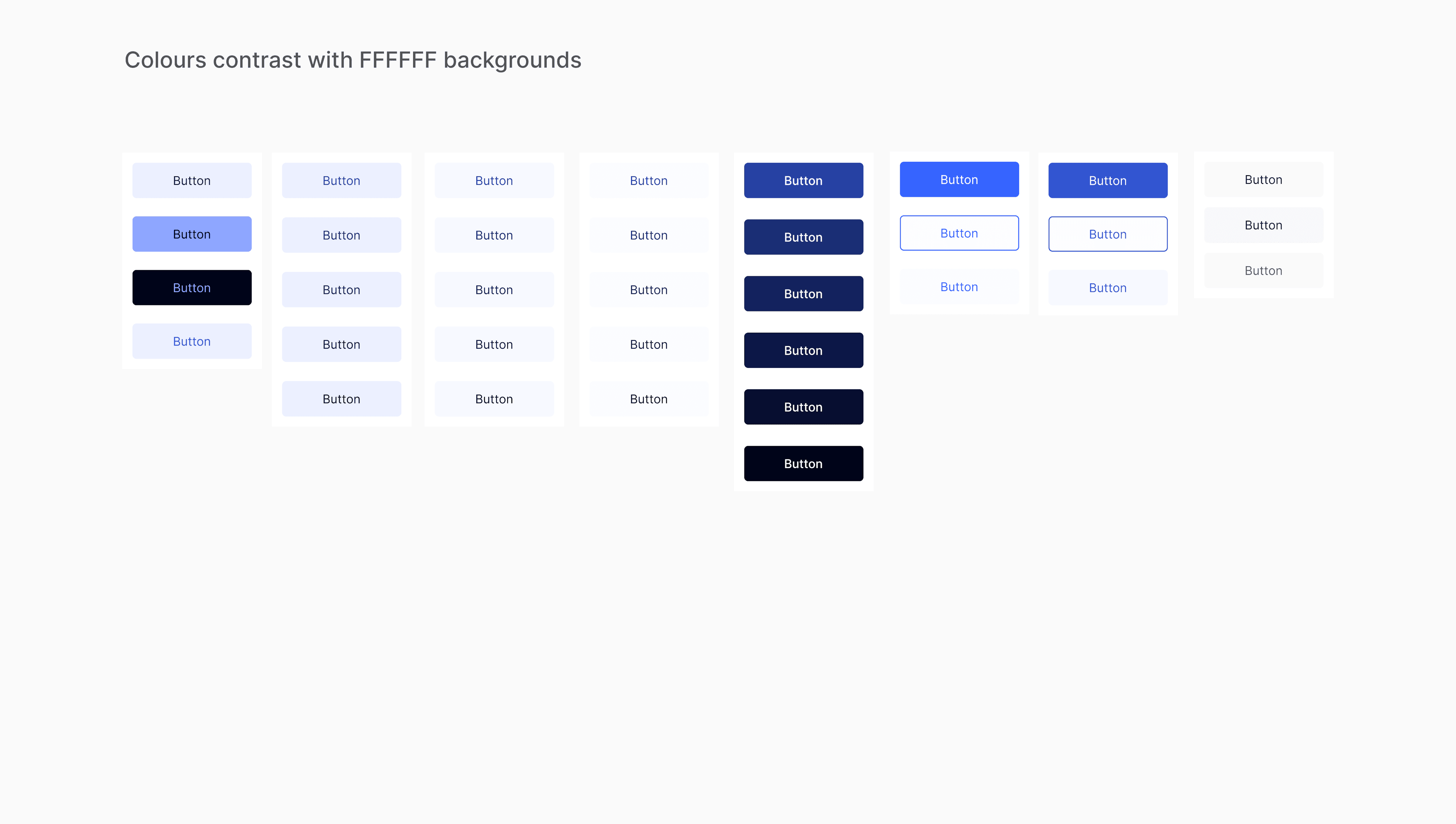The image size is (1456, 824).
Task: Click outlined button under bright blue button
Action: [x=959, y=233]
